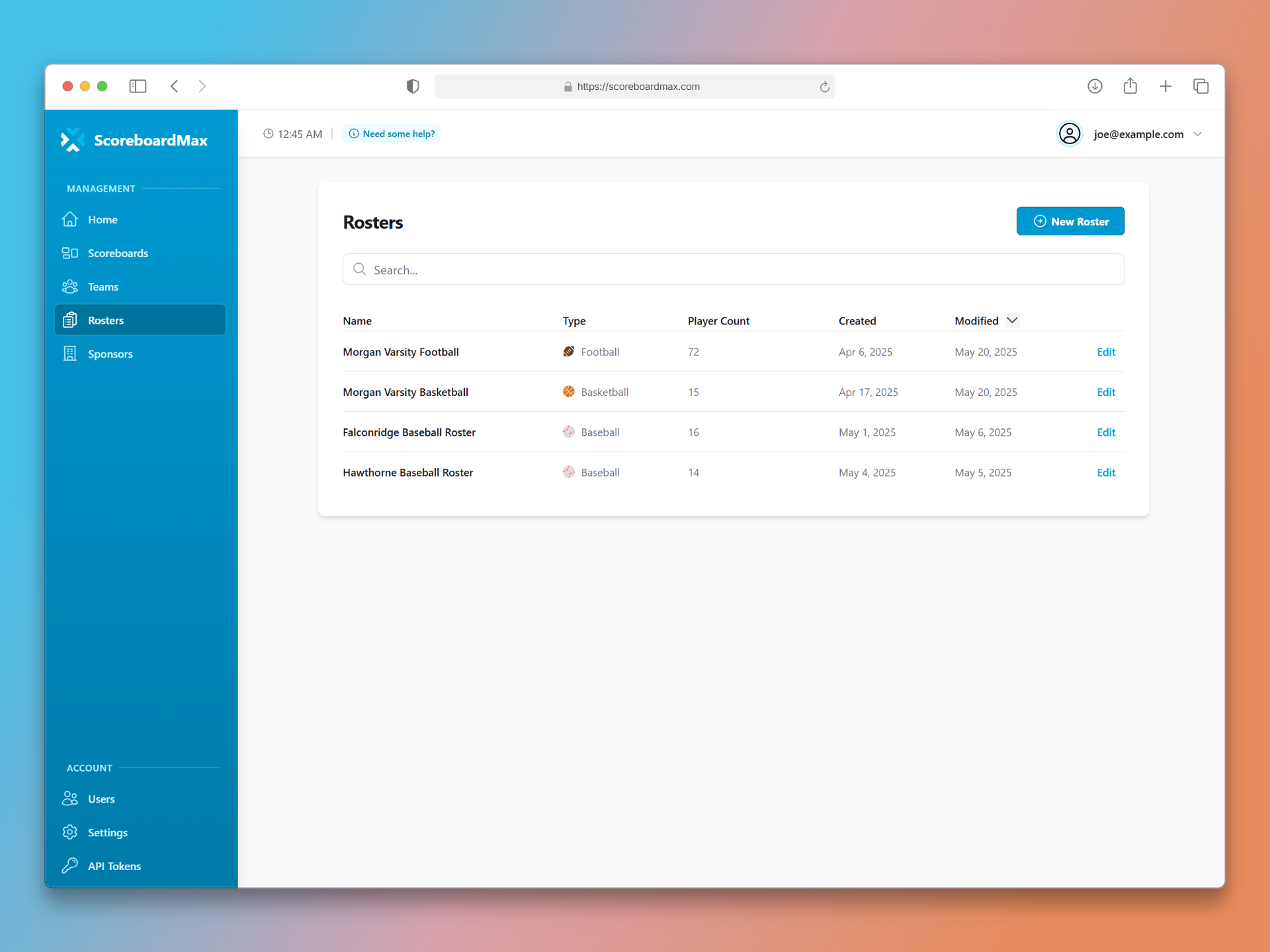
Task: Click baseball icon in Falconridge row
Action: tap(569, 432)
